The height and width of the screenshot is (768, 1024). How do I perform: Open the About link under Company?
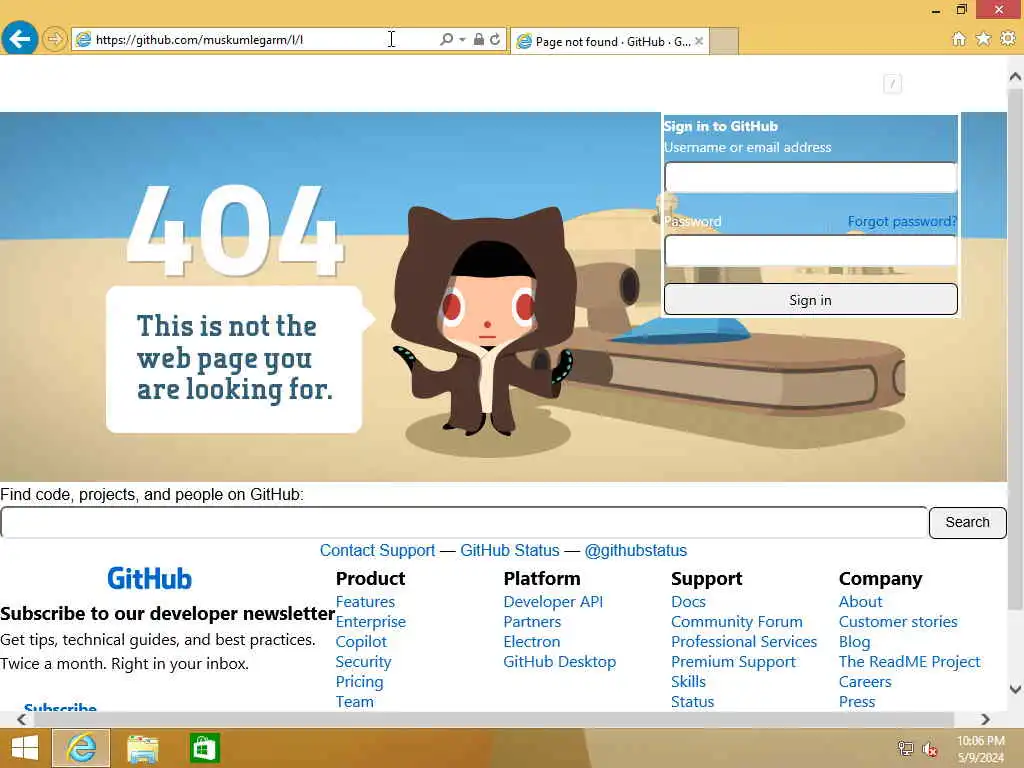860,601
